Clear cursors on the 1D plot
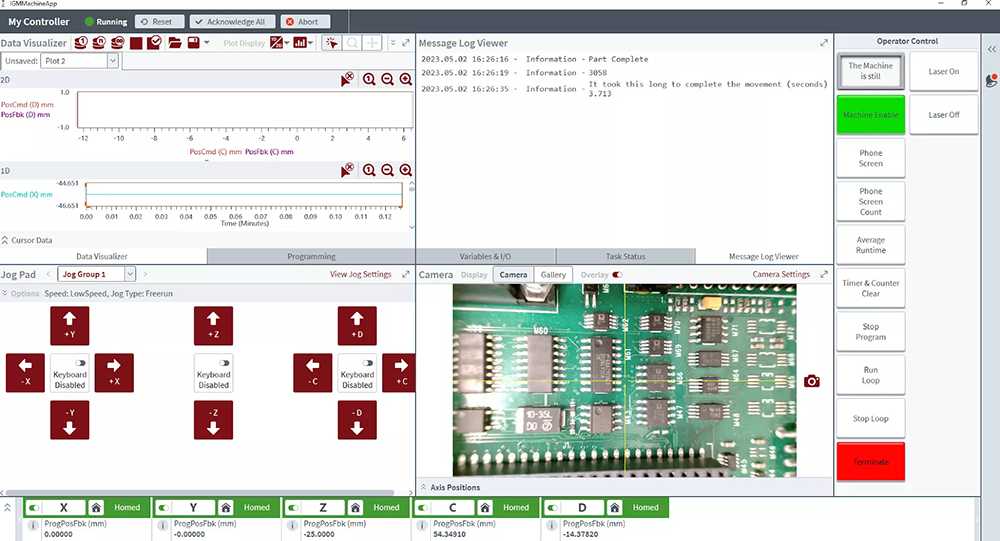The image size is (1000, 541). point(347,171)
